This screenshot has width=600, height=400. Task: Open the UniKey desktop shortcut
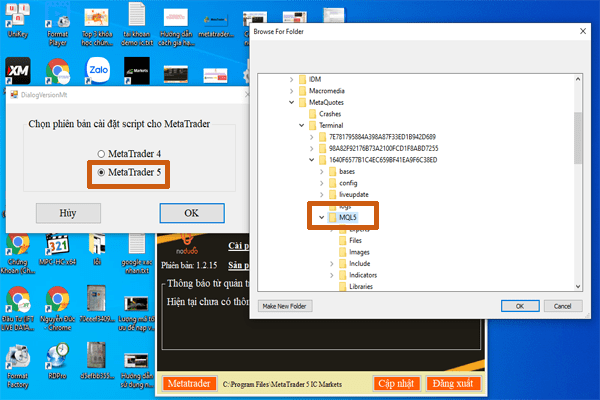tap(18, 20)
